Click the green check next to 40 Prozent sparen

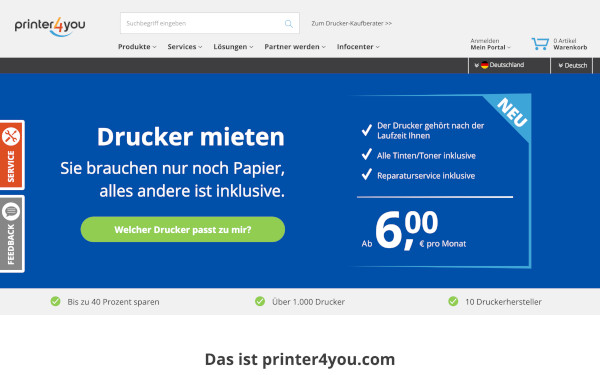[55, 302]
